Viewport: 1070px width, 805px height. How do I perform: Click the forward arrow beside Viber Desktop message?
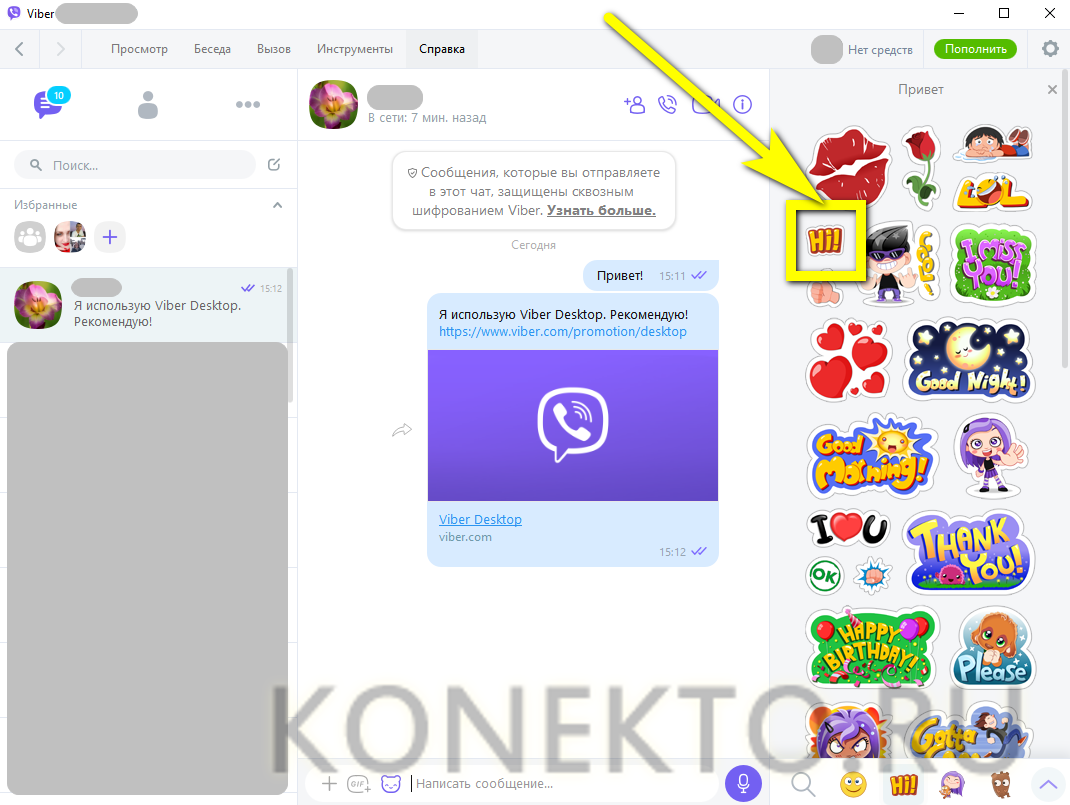tap(402, 430)
